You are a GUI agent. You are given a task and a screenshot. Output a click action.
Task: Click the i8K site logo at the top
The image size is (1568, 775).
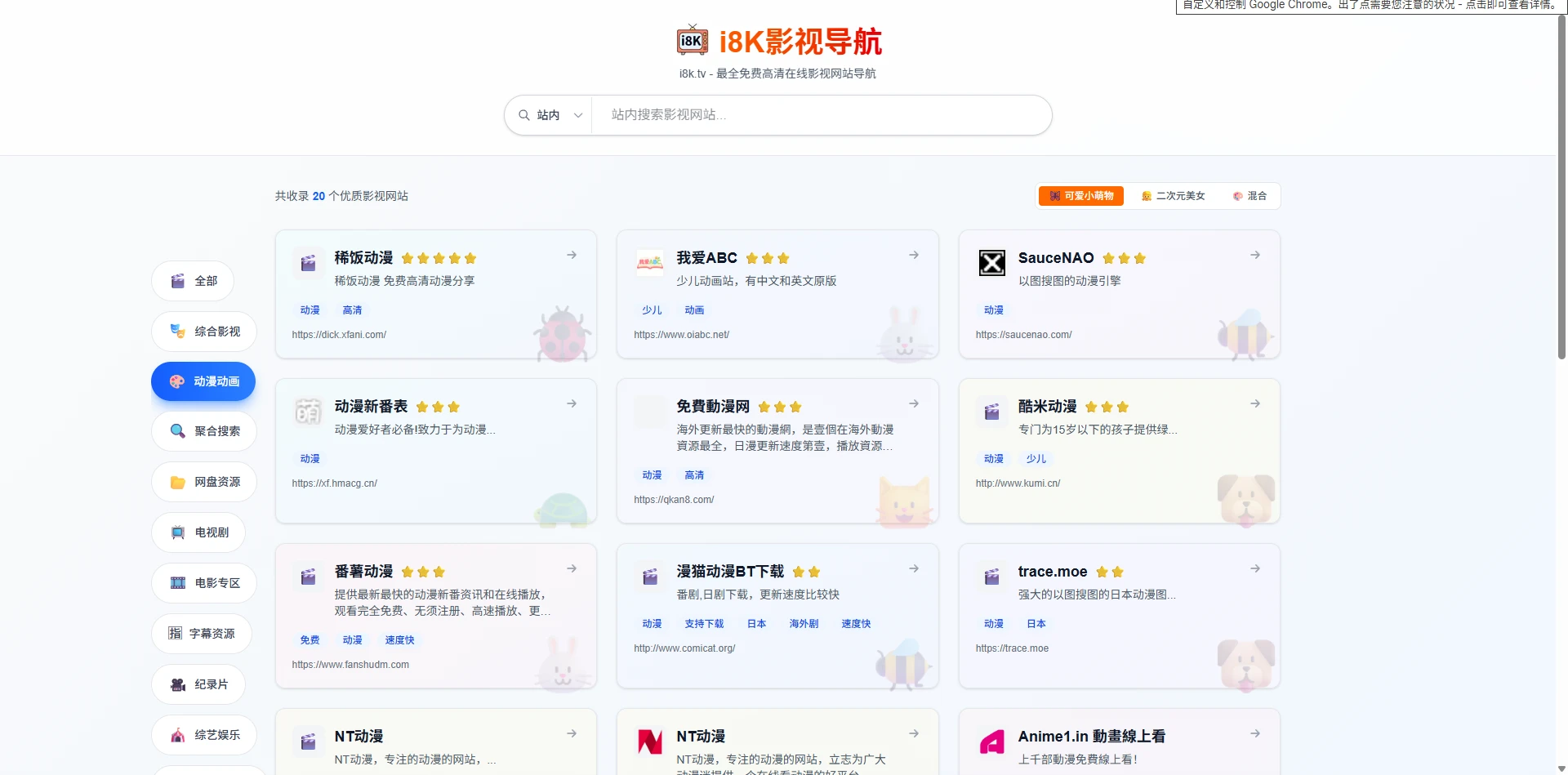click(692, 39)
